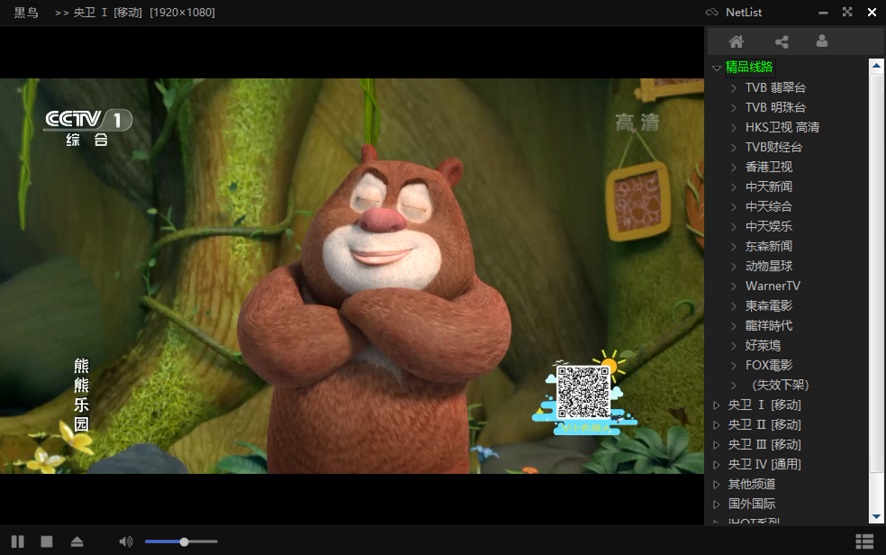This screenshot has height=555, width=886.
Task: Select 央卫 IV [通用] group label
Action: 765,464
